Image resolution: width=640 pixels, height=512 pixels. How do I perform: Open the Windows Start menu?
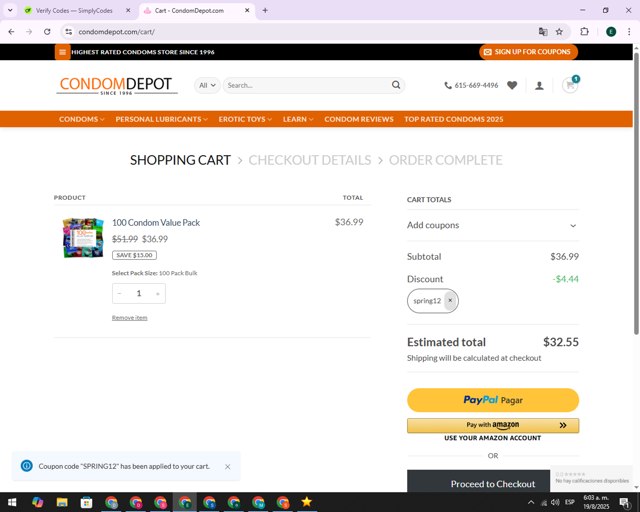[12, 502]
